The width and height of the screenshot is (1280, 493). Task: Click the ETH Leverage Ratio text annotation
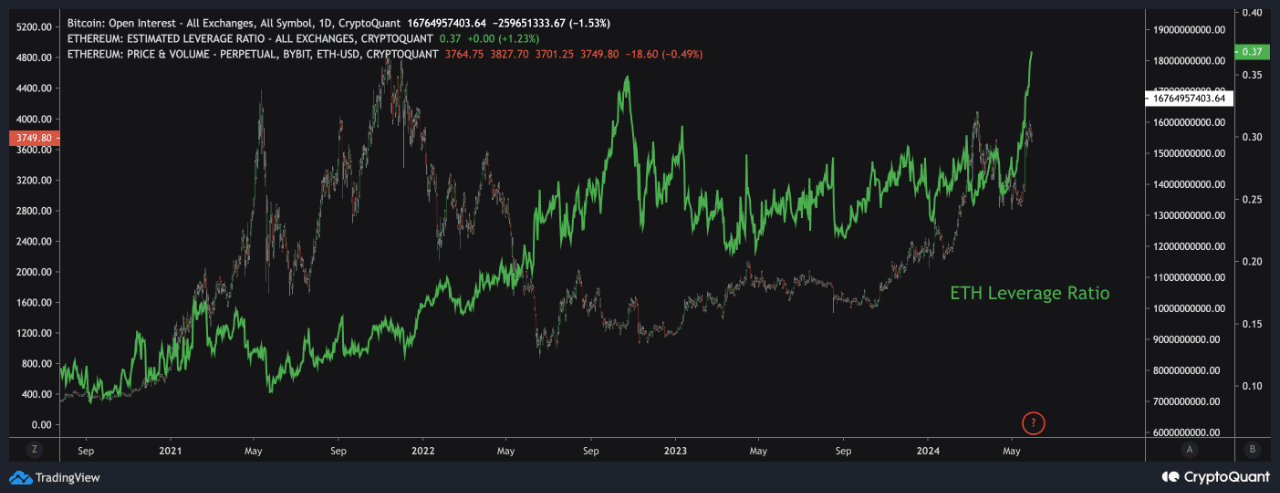pyautogui.click(x=1029, y=294)
